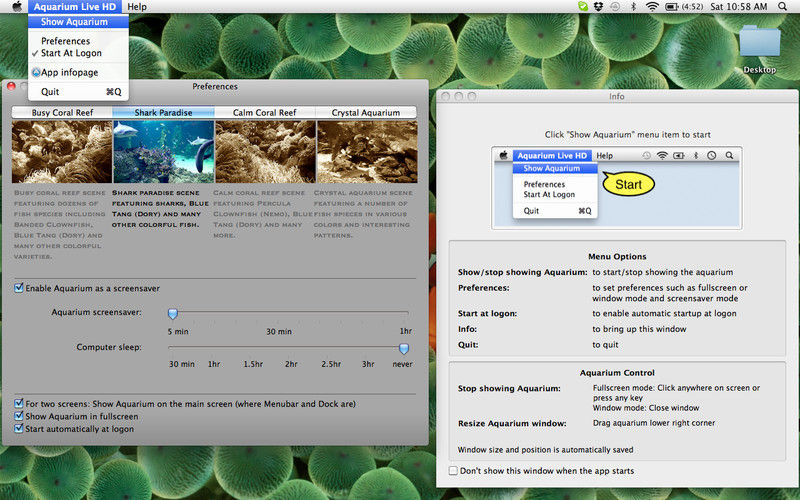Viewport: 800px width, 500px height.
Task: Click the 'Computer sleep:' label
Action: pos(109,347)
